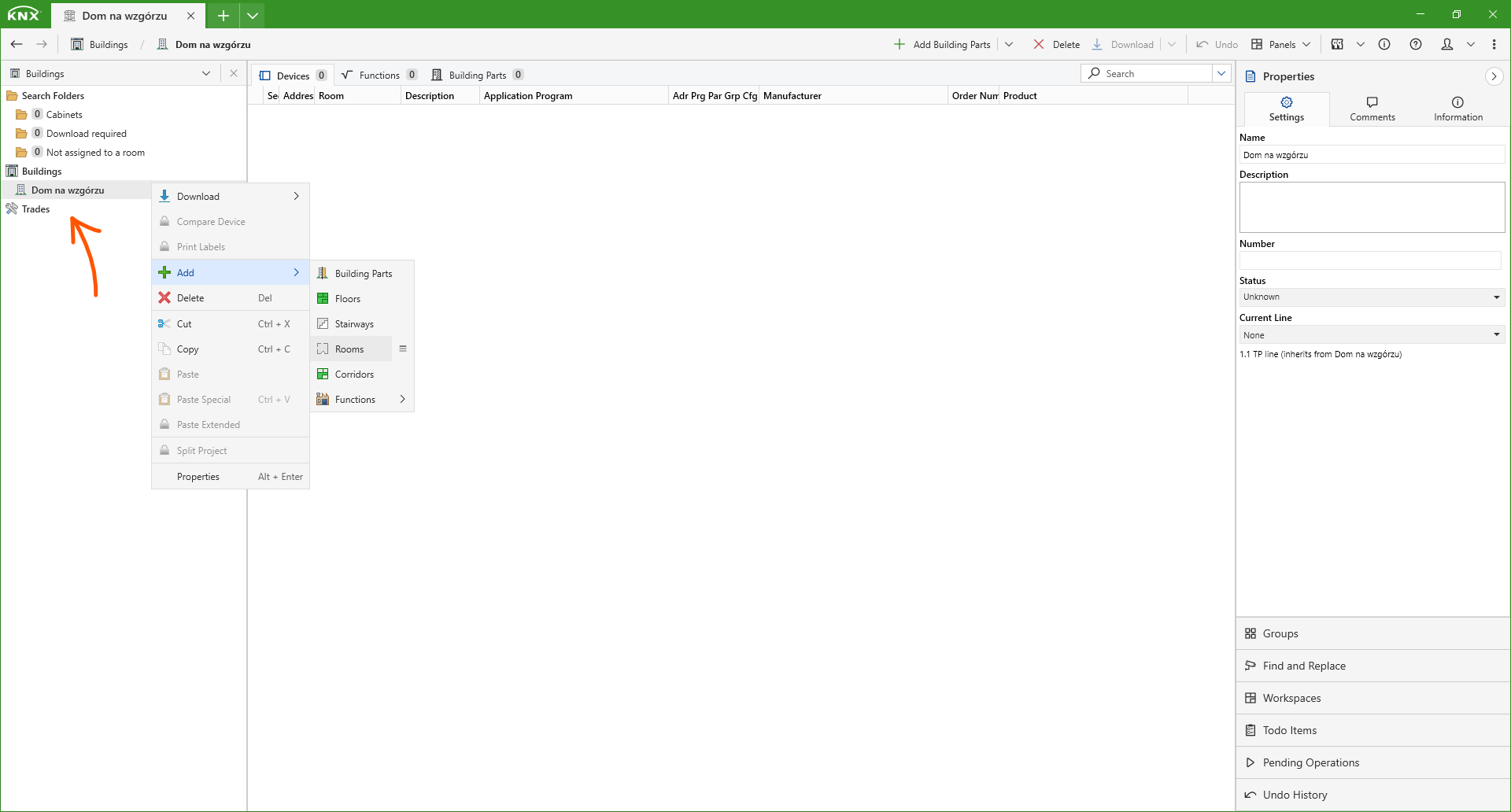Collapse the Properties panel arrow
The width and height of the screenshot is (1511, 812).
(x=1494, y=76)
